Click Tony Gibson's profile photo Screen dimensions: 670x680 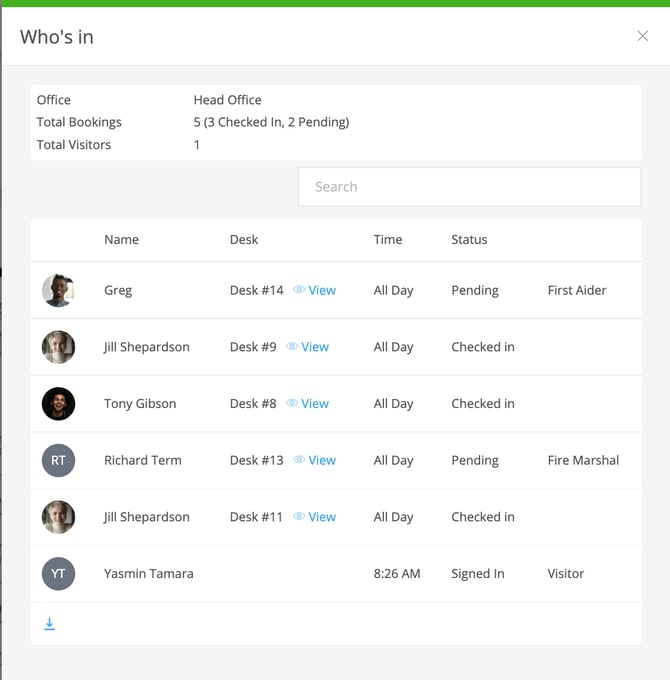(58, 404)
